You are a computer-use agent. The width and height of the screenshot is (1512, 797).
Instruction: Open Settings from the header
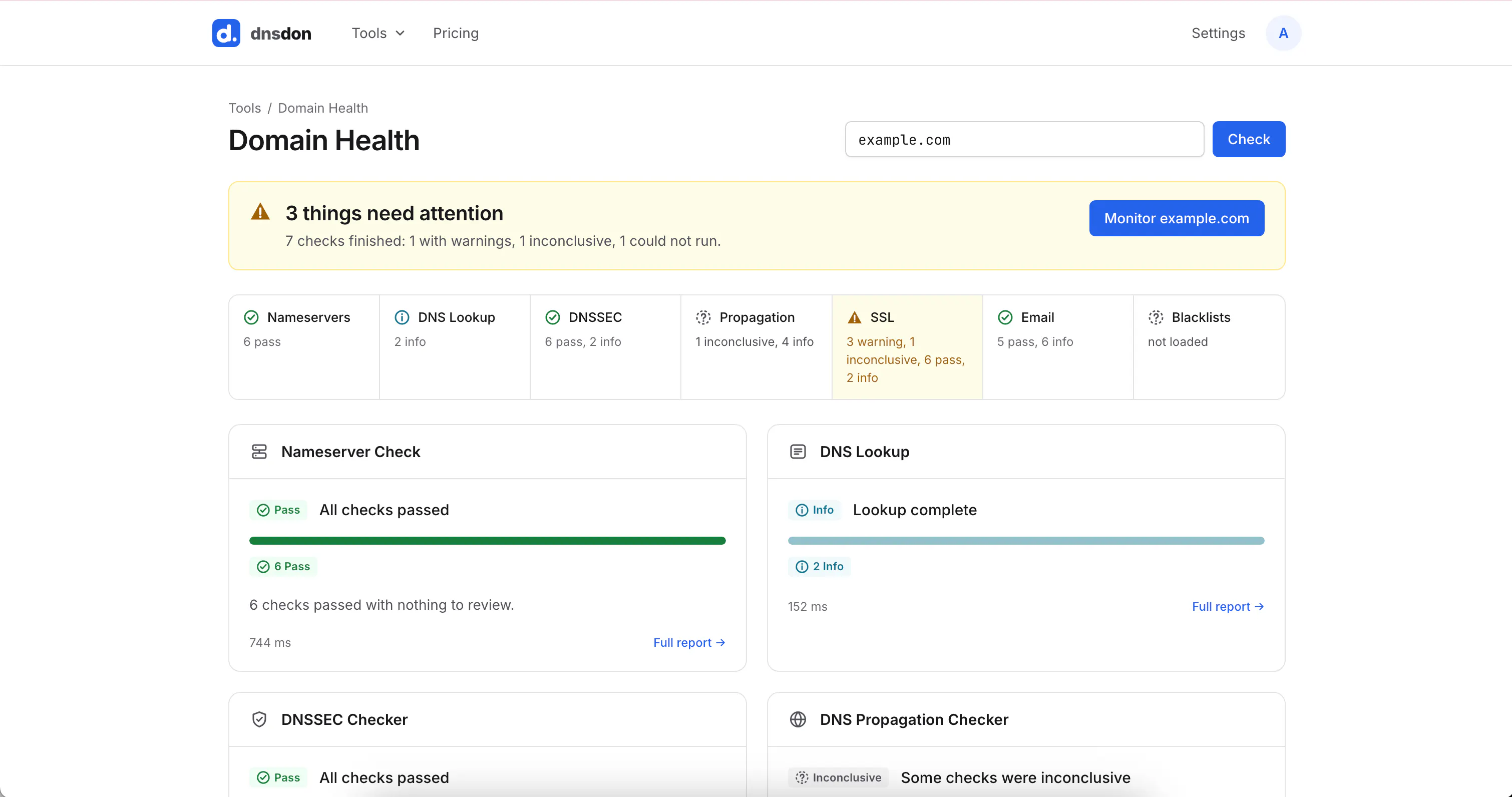click(x=1218, y=33)
